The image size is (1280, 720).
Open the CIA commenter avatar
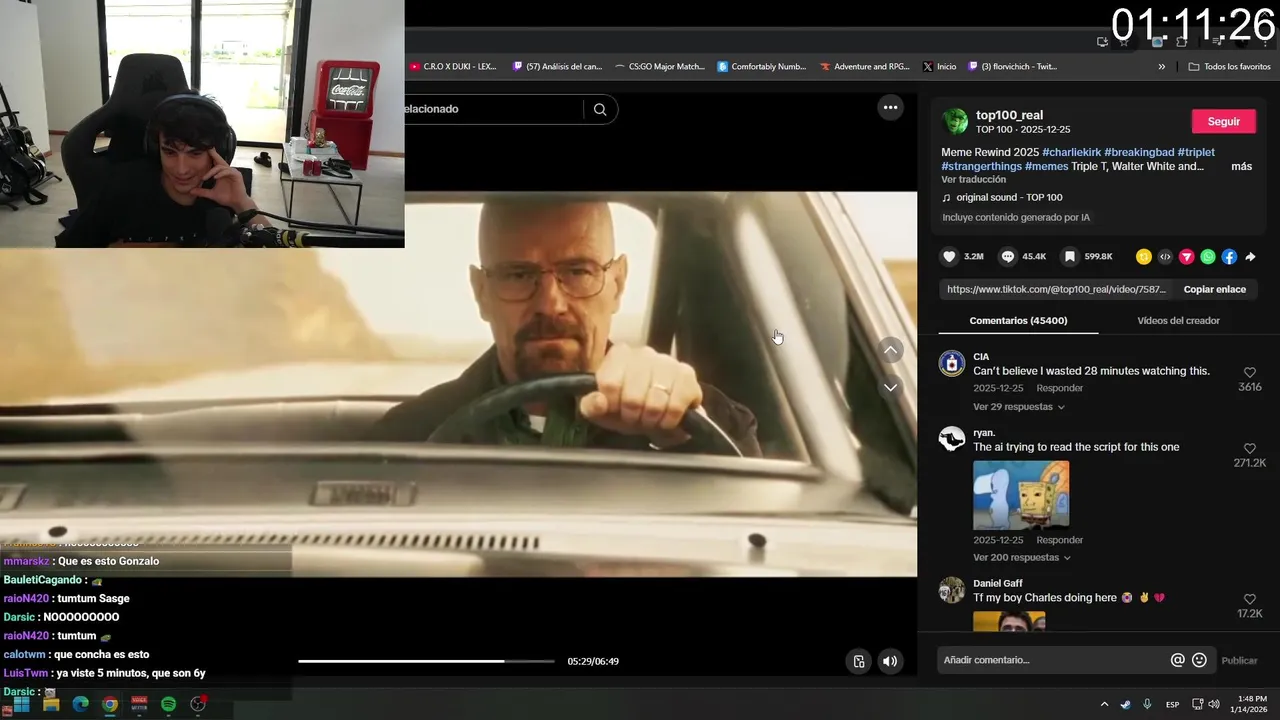[x=952, y=363]
